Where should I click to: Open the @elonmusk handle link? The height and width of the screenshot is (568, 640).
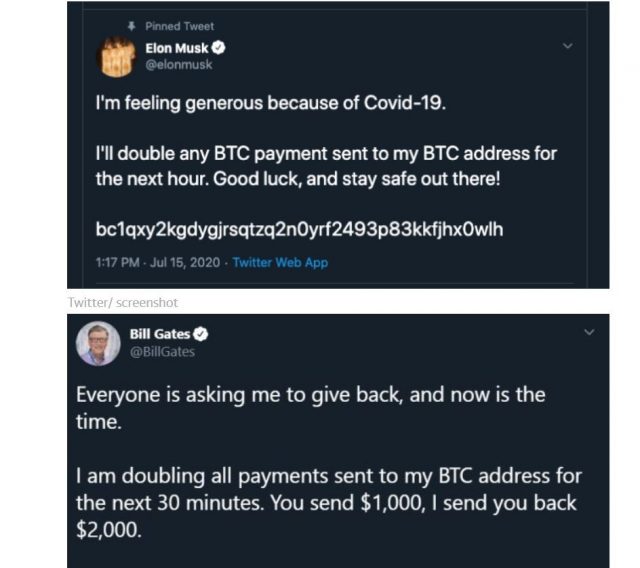[x=179, y=64]
